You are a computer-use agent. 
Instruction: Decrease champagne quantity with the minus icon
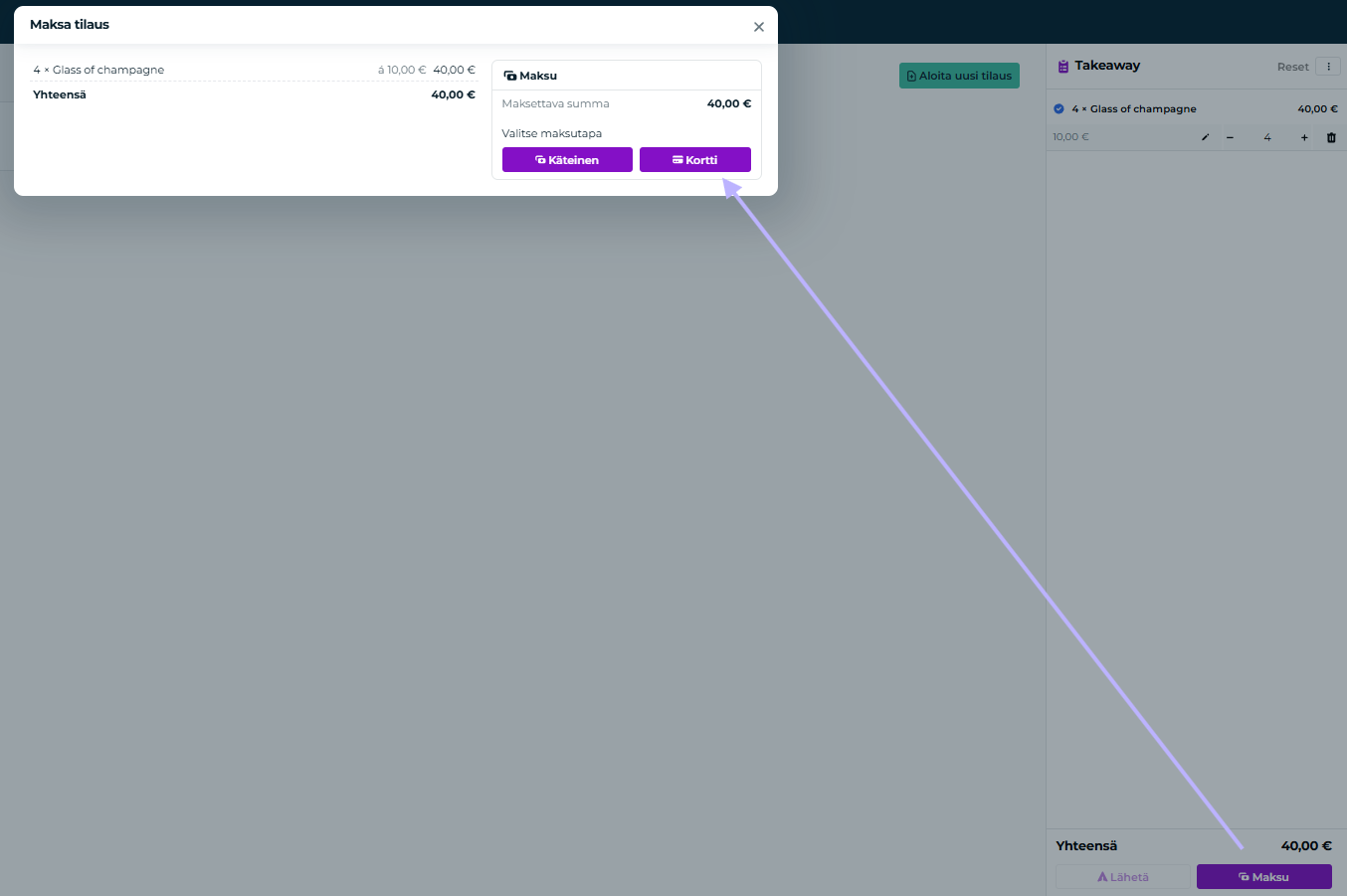1230,137
